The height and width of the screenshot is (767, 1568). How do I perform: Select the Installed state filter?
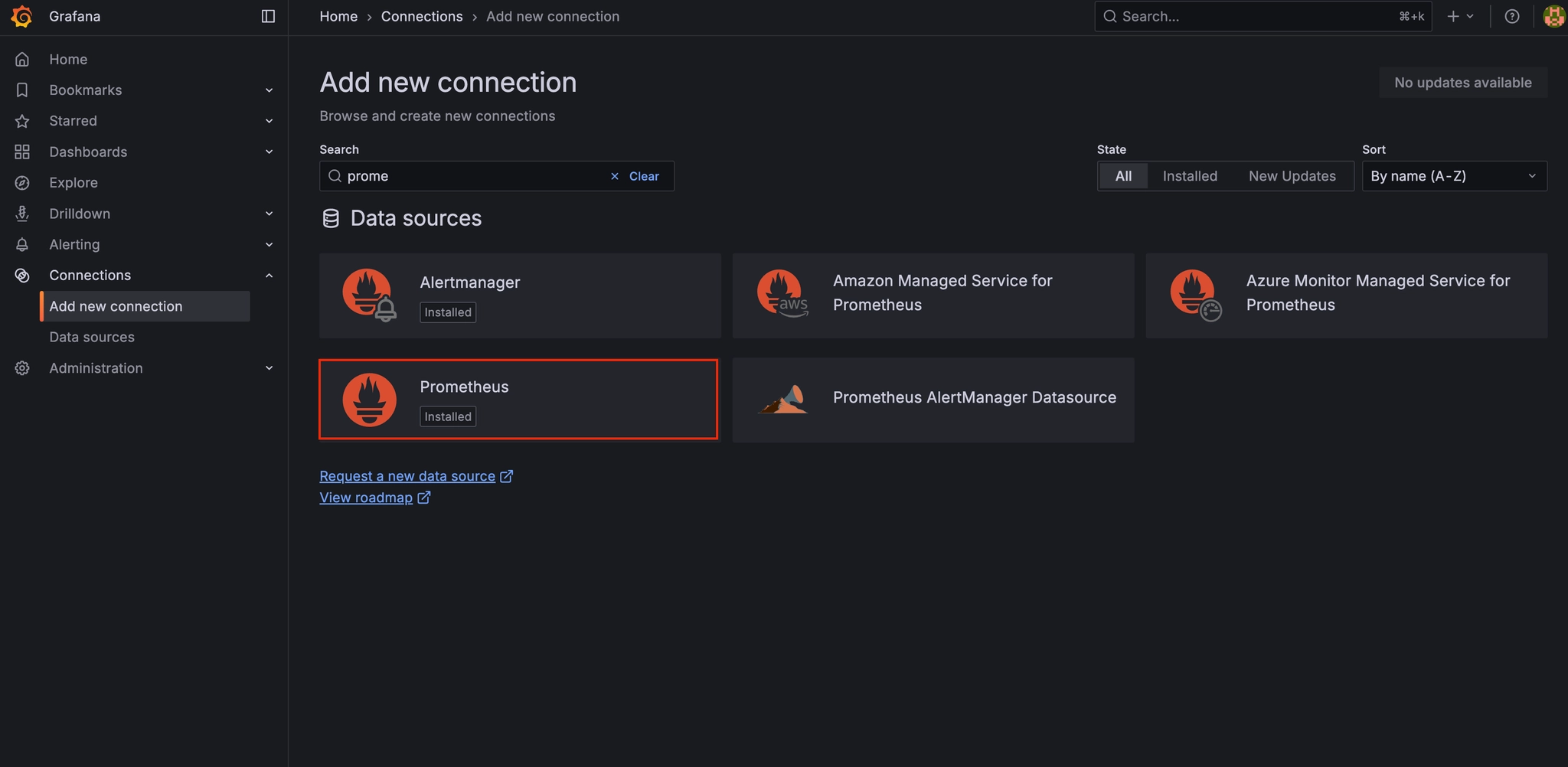[1190, 176]
